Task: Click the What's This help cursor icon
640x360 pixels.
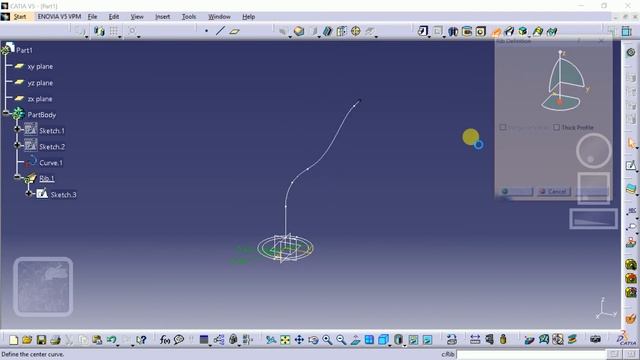Action: tap(141, 340)
